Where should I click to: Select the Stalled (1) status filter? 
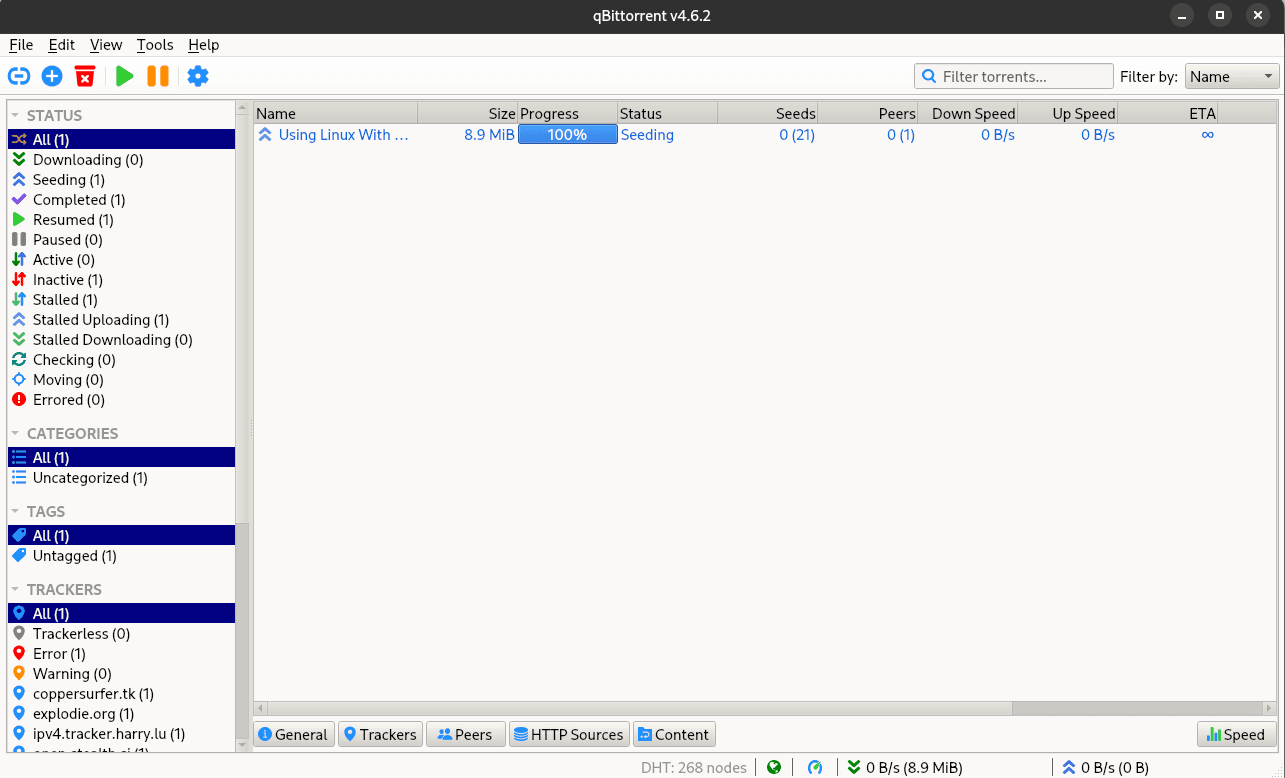point(122,300)
